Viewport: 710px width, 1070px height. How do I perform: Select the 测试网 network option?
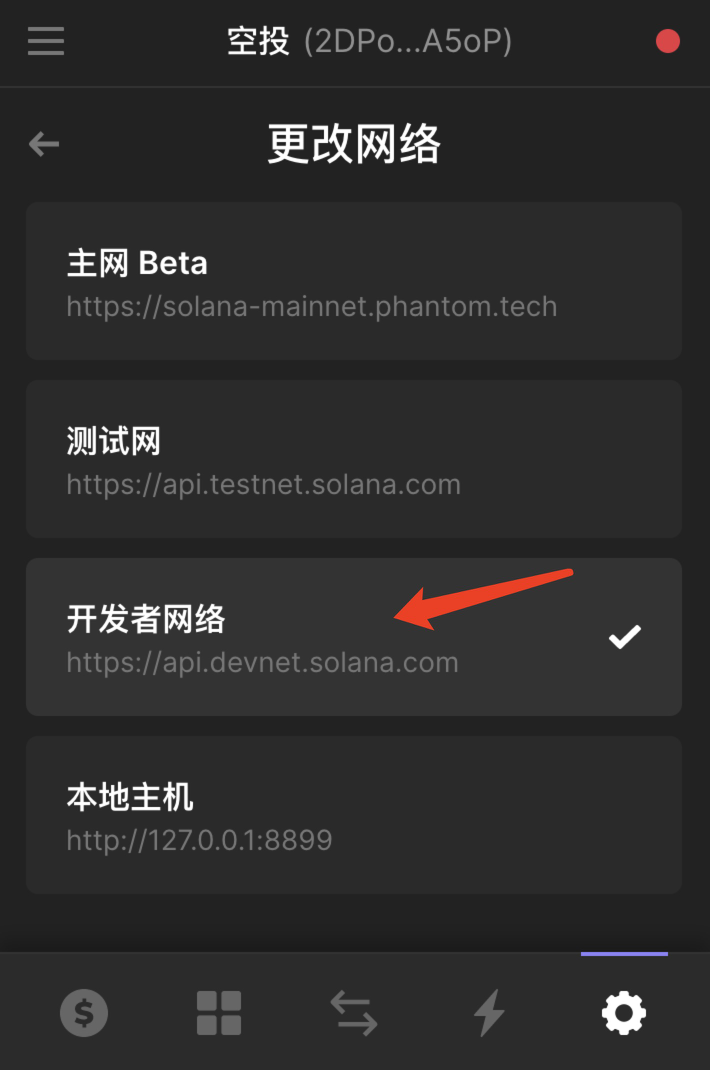(114, 441)
